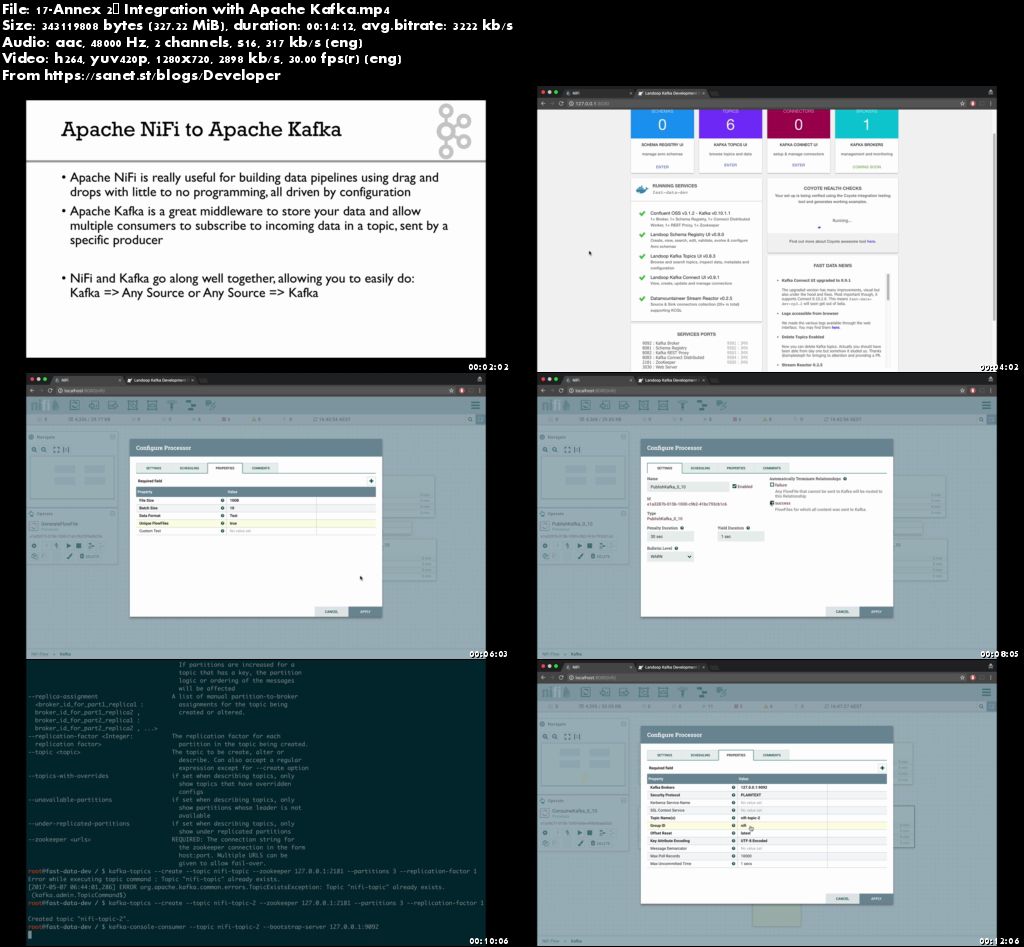This screenshot has height=947, width=1024.
Task: Click Group ID property row in 00:12:06 frame
Action: tap(767, 826)
